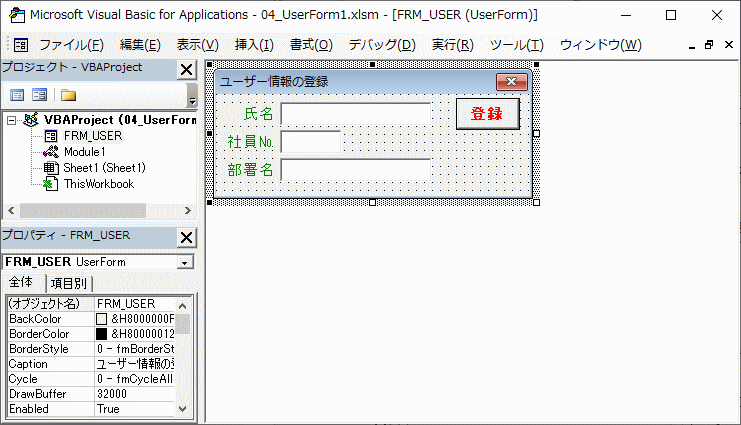Open the 実行(R) menu
This screenshot has height=425, width=741.
(453, 45)
